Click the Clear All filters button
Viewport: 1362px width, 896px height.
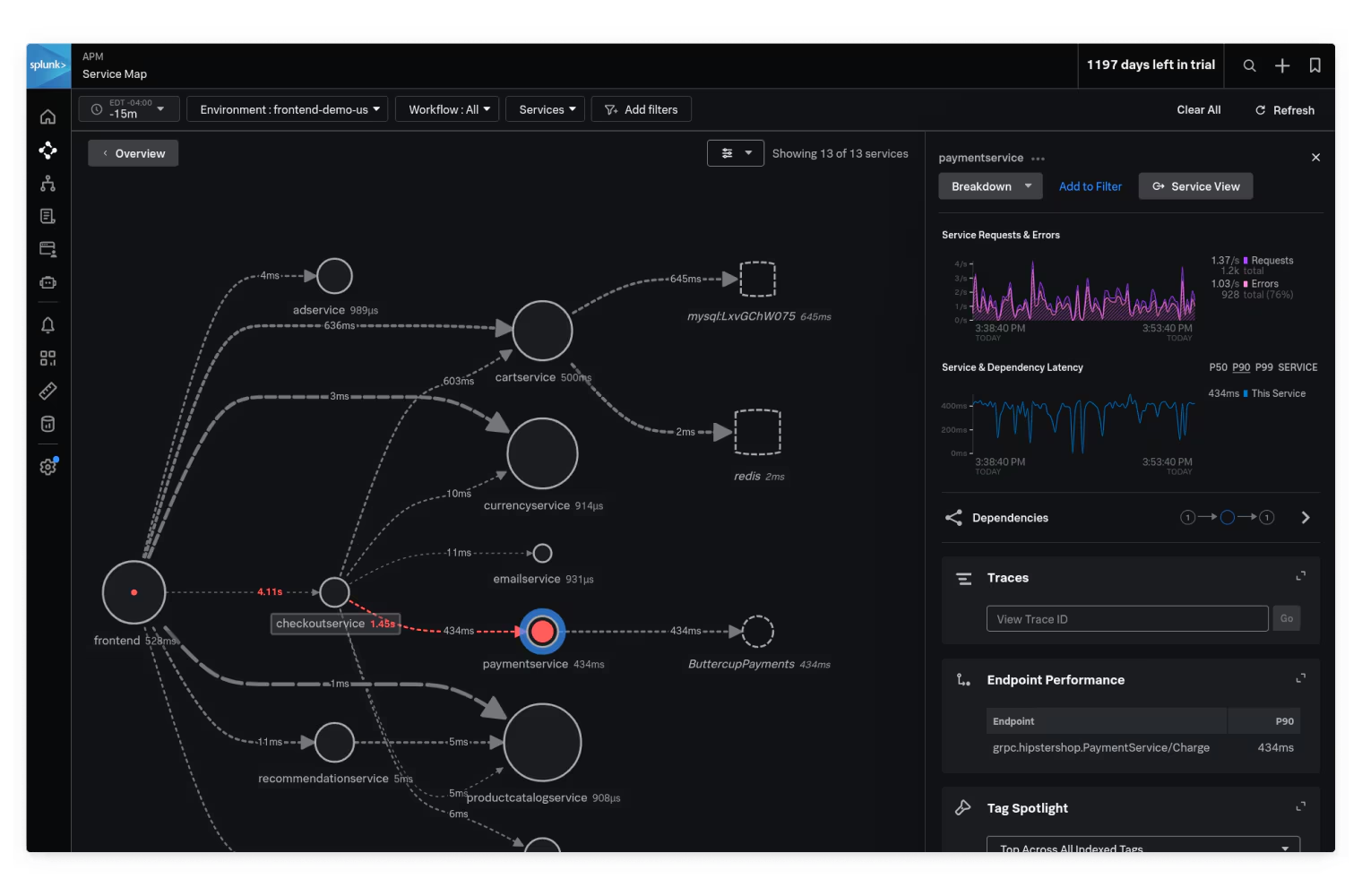coord(1198,109)
